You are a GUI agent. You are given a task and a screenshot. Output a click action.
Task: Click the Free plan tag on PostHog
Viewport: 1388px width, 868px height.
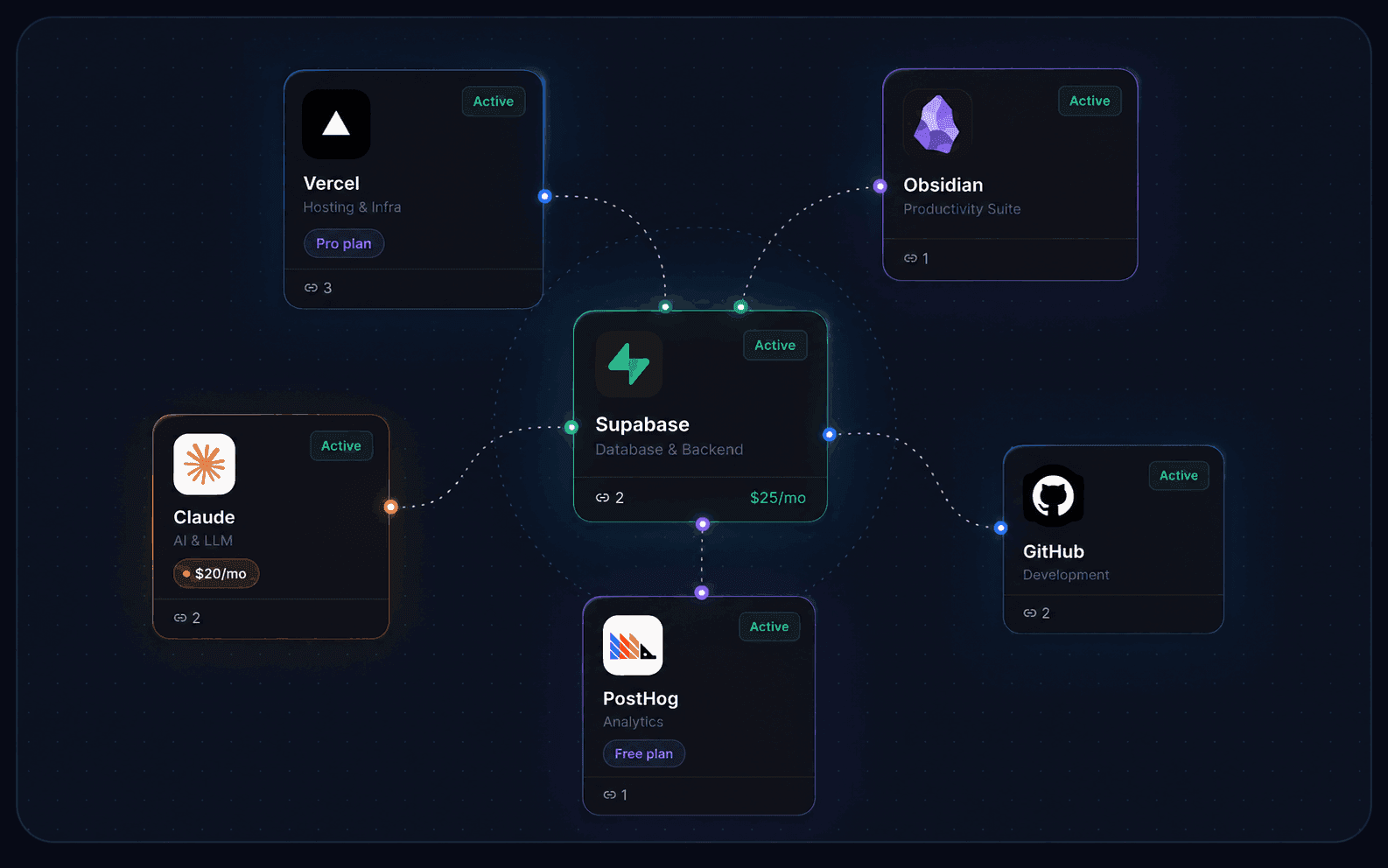tap(644, 753)
